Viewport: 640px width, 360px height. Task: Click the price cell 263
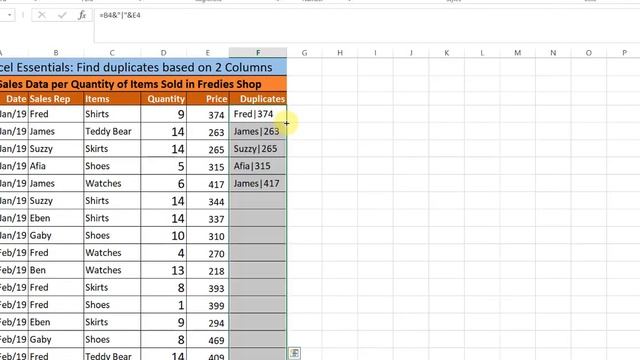coord(208,131)
